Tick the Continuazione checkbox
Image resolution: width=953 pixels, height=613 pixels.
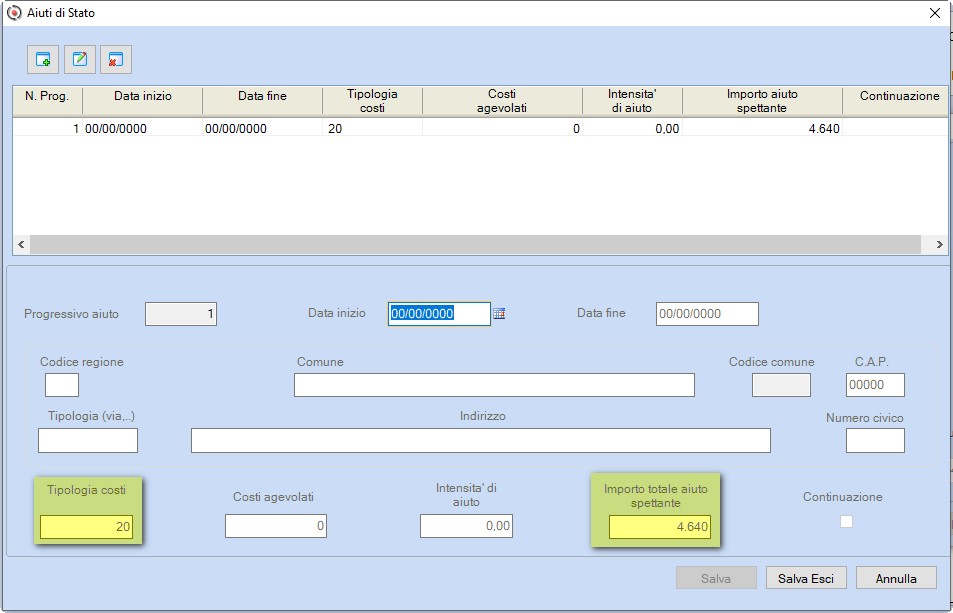(x=846, y=521)
